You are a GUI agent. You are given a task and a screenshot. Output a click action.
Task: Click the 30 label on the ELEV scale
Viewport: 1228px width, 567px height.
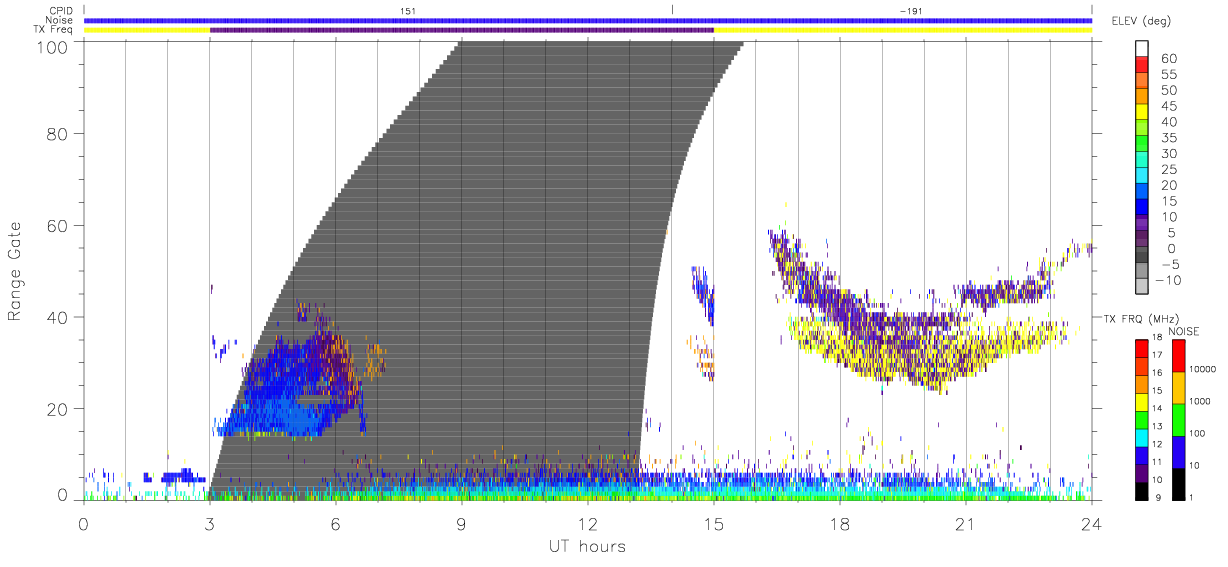point(1169,154)
